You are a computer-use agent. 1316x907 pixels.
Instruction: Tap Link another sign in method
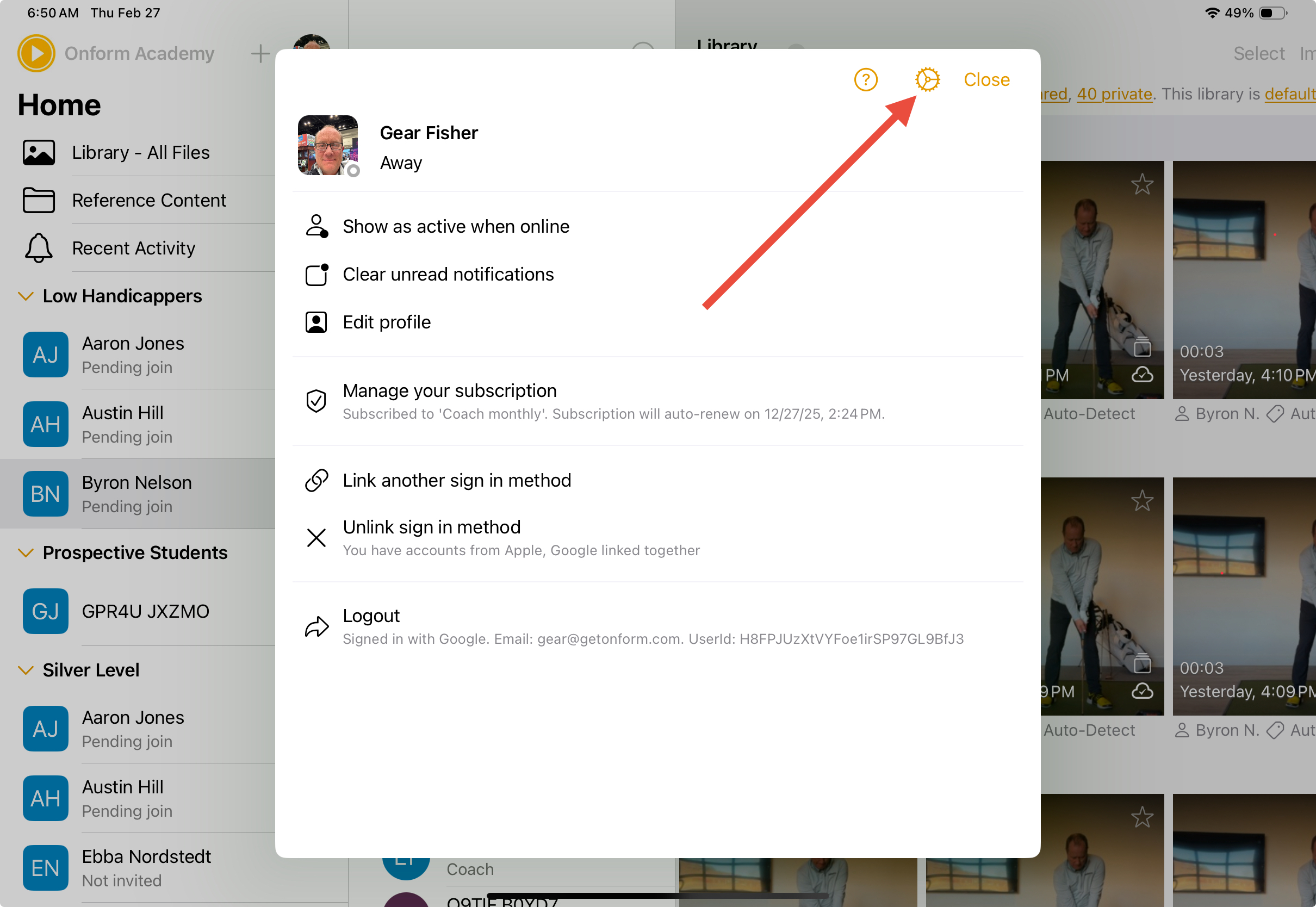click(456, 480)
